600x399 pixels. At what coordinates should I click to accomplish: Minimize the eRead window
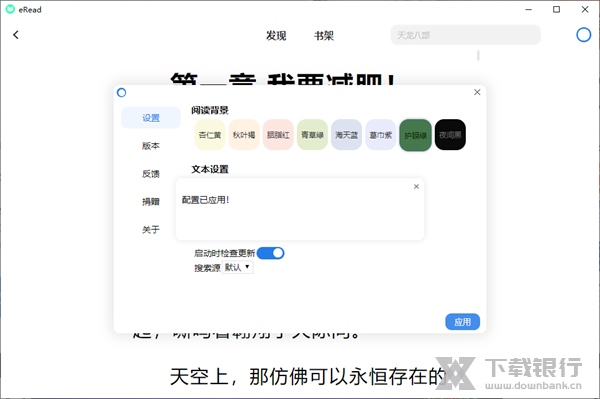(x=528, y=9)
